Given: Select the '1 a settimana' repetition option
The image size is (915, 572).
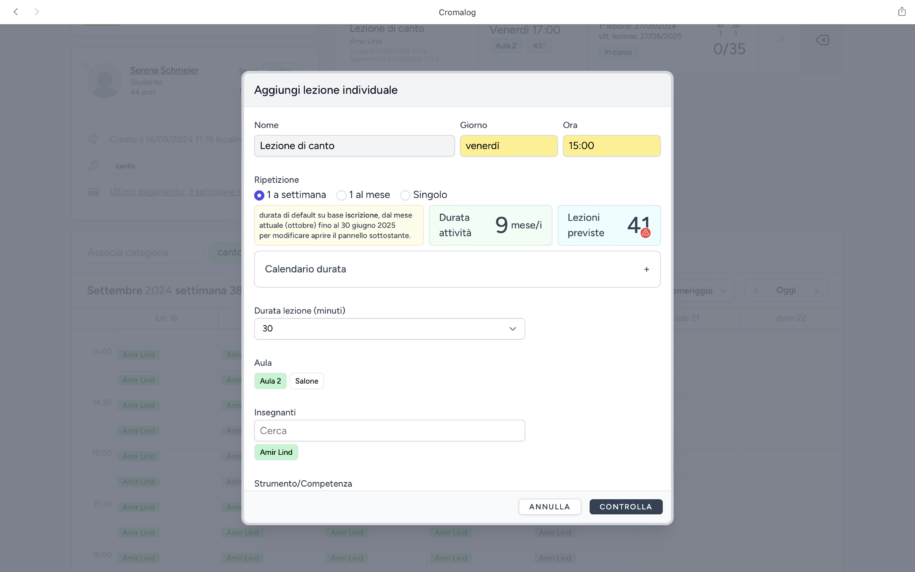Looking at the screenshot, I should (260, 195).
